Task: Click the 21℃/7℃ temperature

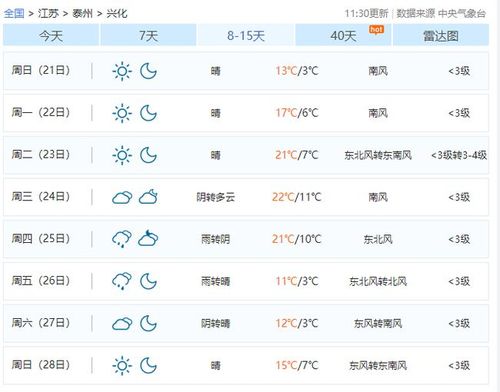Action: pos(297,155)
